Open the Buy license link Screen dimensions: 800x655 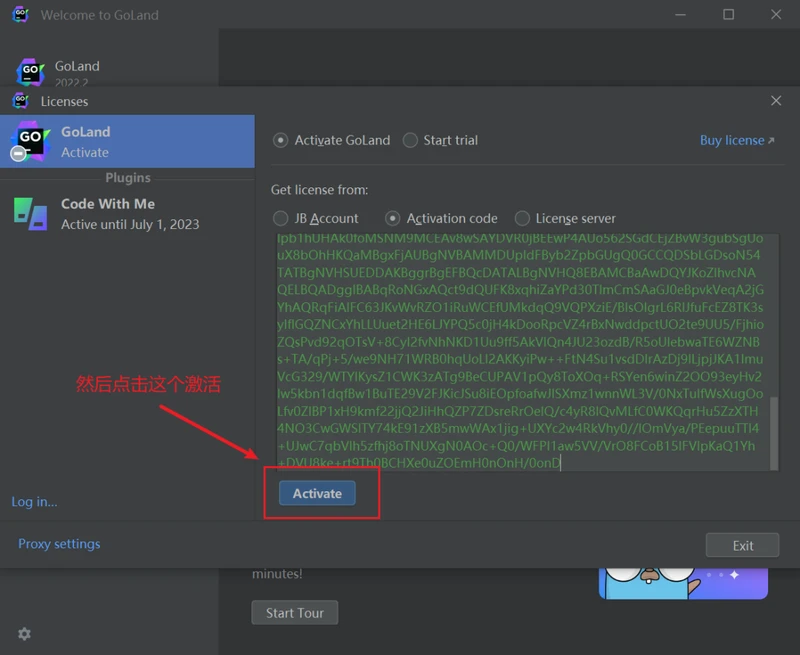point(736,140)
